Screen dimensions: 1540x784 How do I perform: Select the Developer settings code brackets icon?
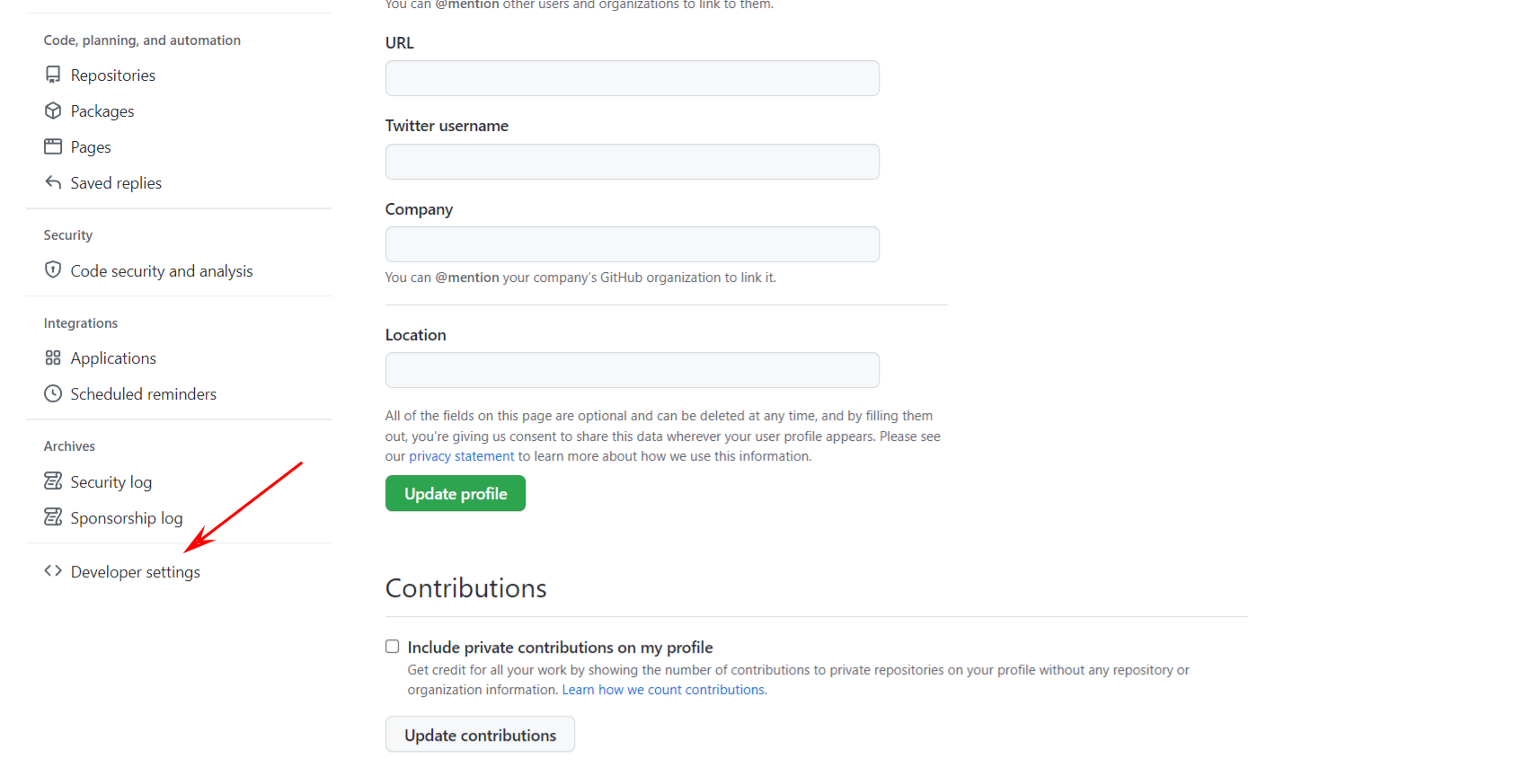click(x=52, y=570)
